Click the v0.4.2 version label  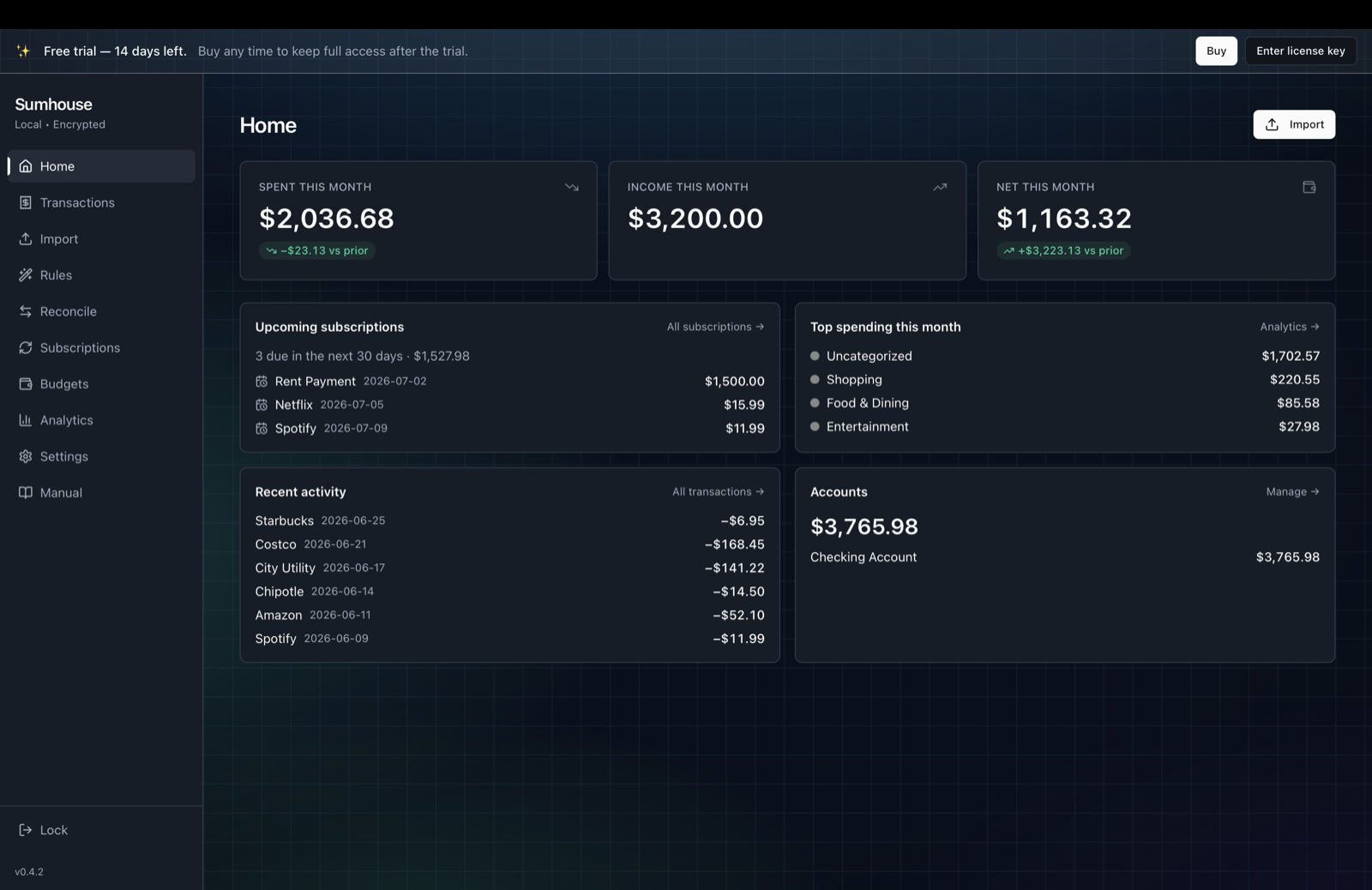tap(29, 872)
